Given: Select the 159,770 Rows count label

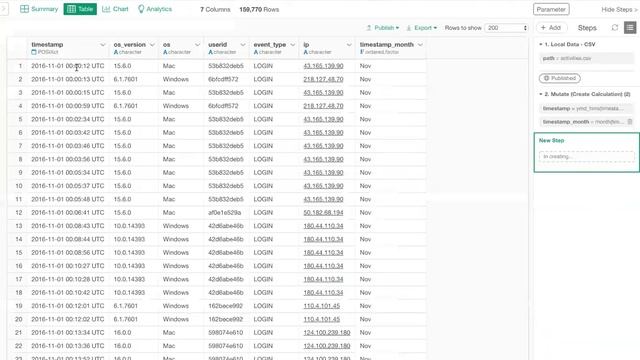Looking at the screenshot, I should click(259, 9).
